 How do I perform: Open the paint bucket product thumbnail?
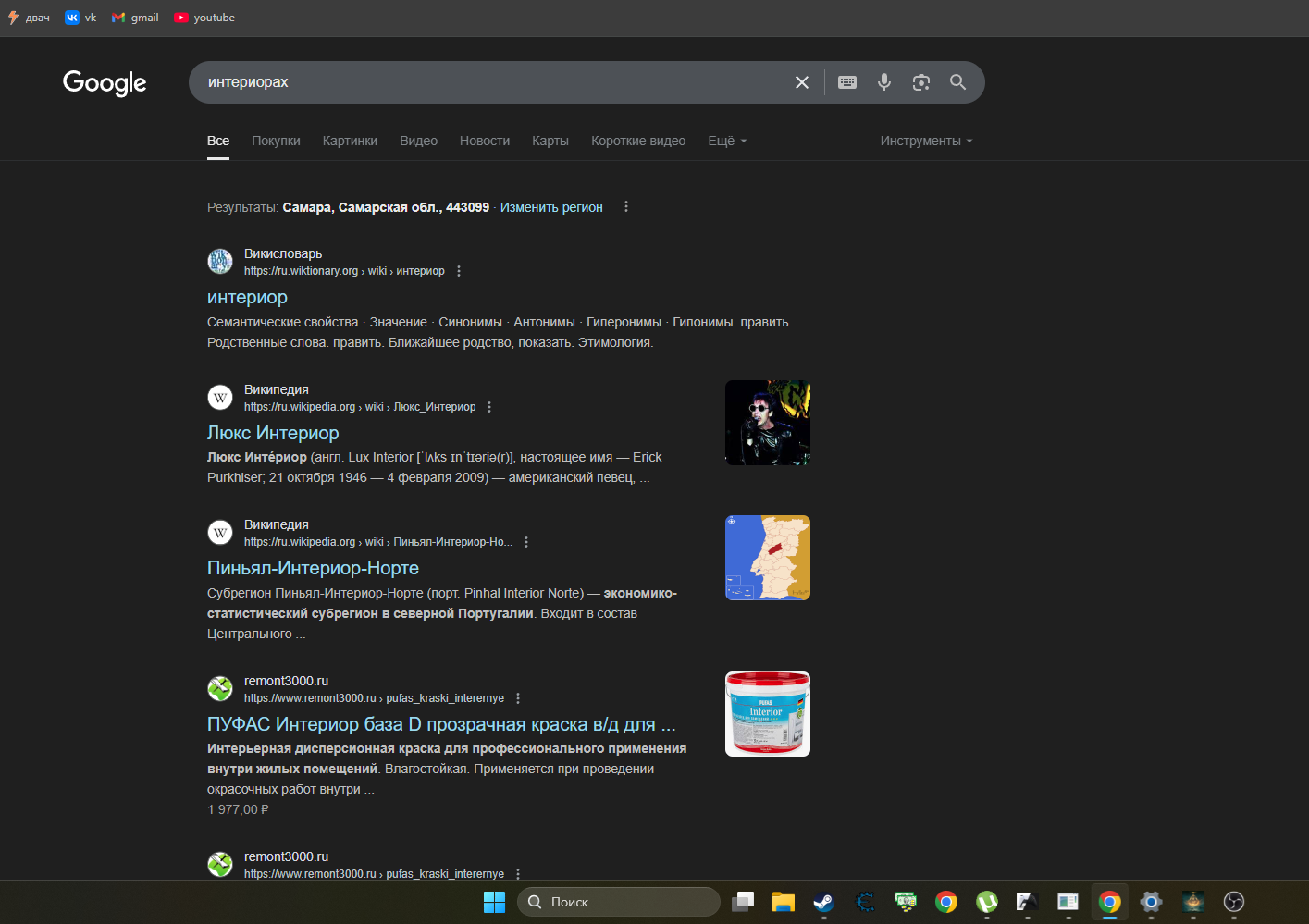[768, 714]
